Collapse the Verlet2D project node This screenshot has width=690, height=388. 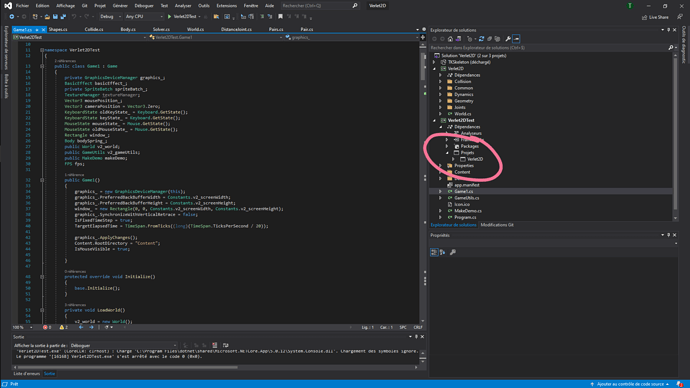(x=434, y=69)
